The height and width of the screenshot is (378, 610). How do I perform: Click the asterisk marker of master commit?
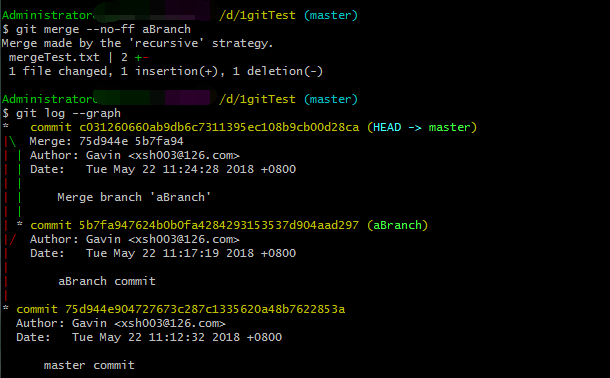[5, 308]
